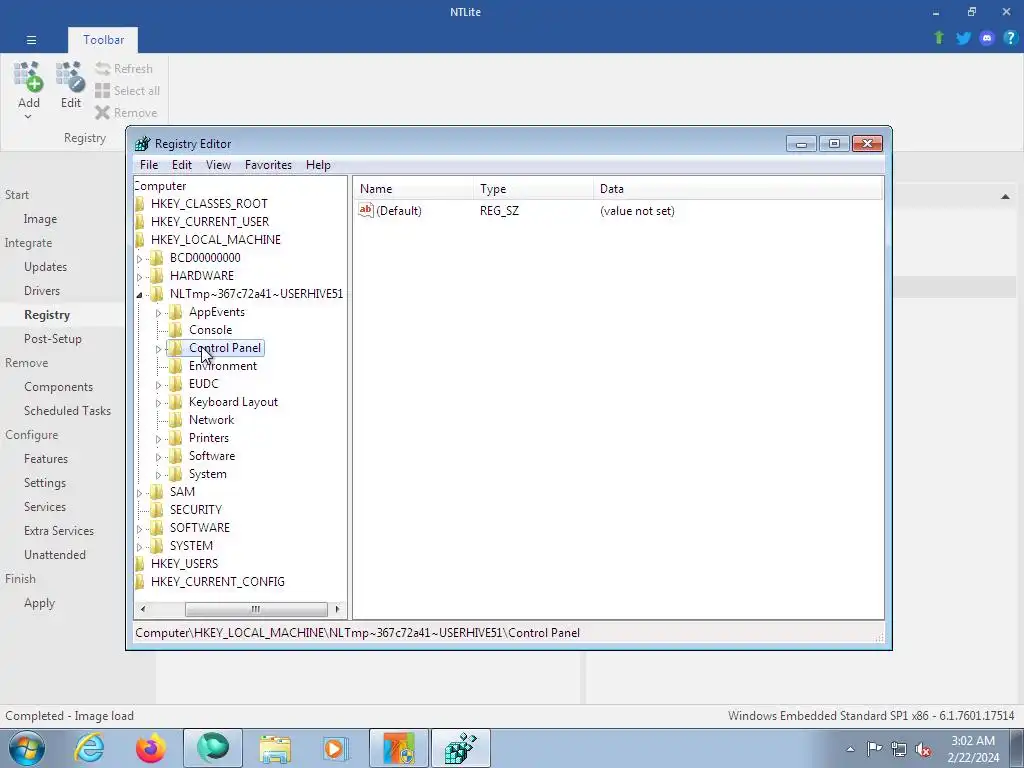Expand the Software subkey under NLTmp

click(158, 457)
